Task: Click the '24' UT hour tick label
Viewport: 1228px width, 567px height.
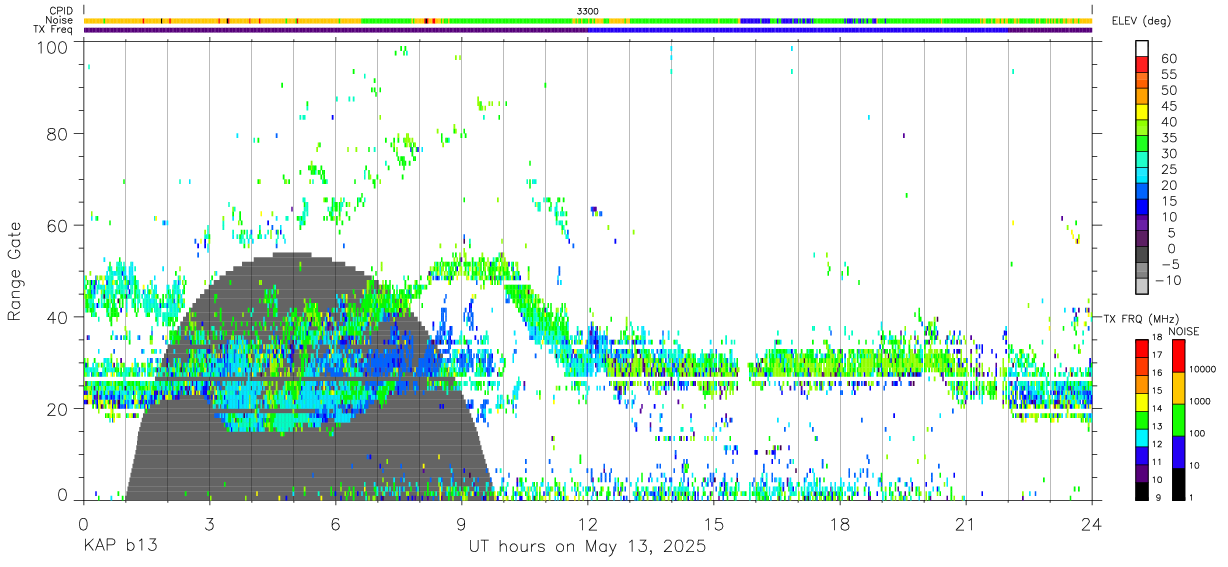Action: (1092, 525)
